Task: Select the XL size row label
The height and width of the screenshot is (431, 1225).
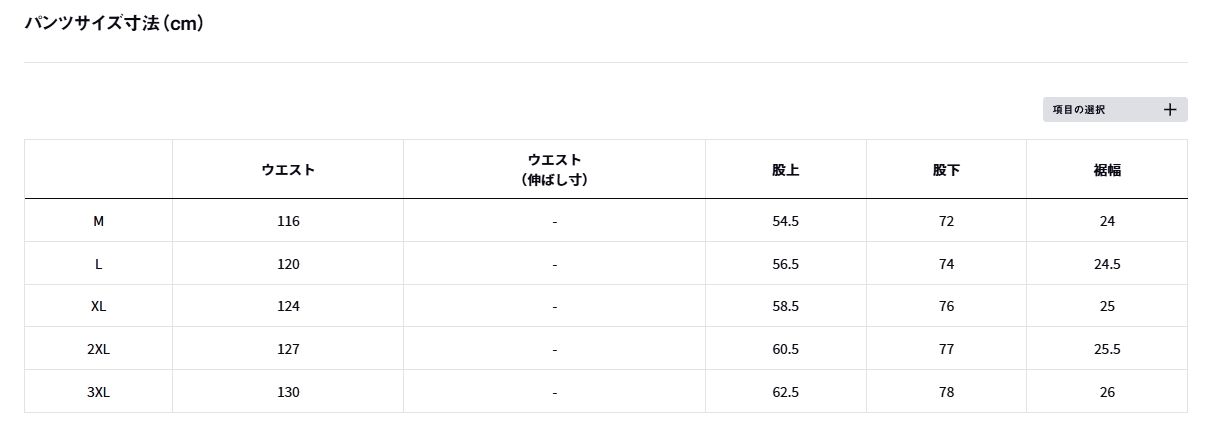Action: tap(98, 306)
